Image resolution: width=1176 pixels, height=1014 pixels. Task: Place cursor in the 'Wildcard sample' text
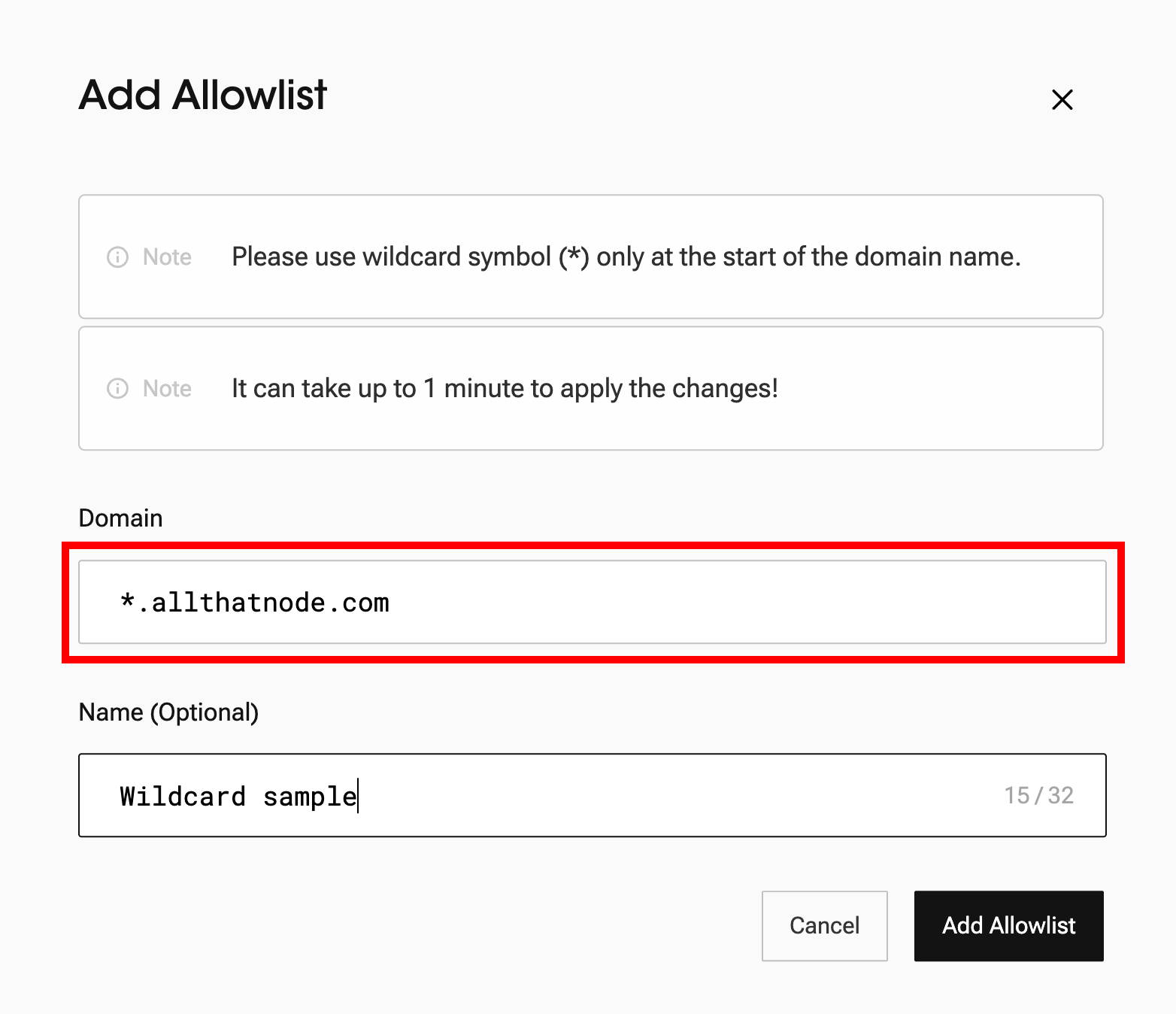pyautogui.click(x=238, y=796)
